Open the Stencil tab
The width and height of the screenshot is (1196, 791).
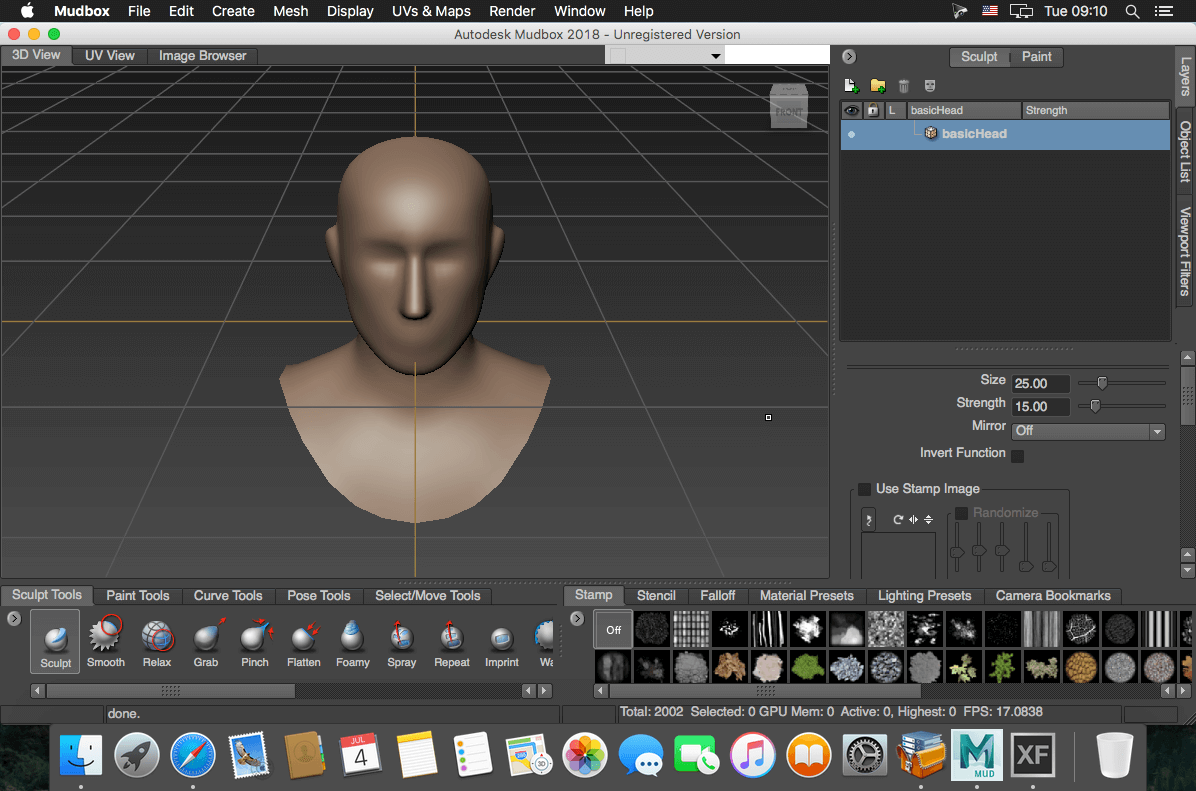tap(656, 596)
